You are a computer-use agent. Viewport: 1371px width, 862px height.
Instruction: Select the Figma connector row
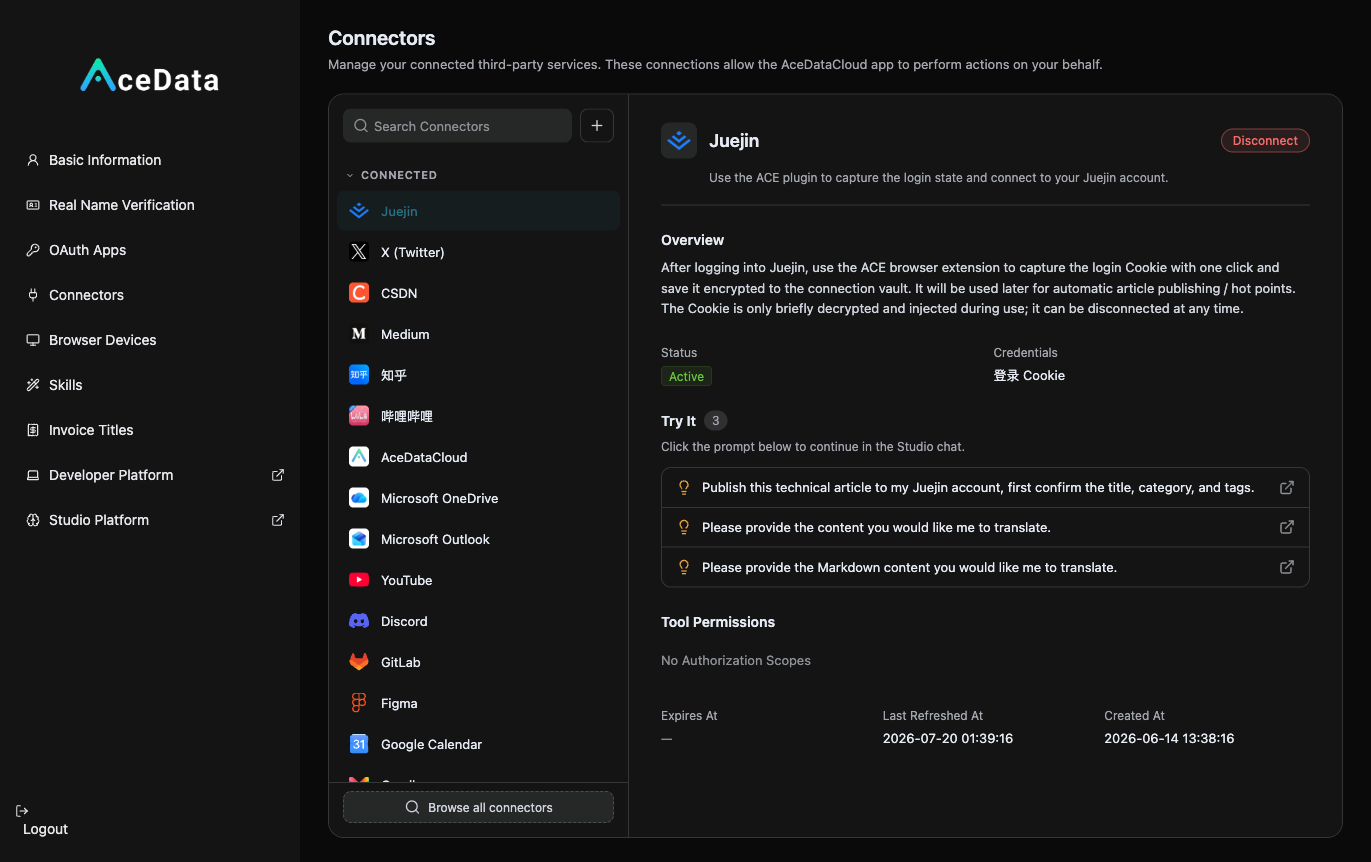pyautogui.click(x=478, y=703)
